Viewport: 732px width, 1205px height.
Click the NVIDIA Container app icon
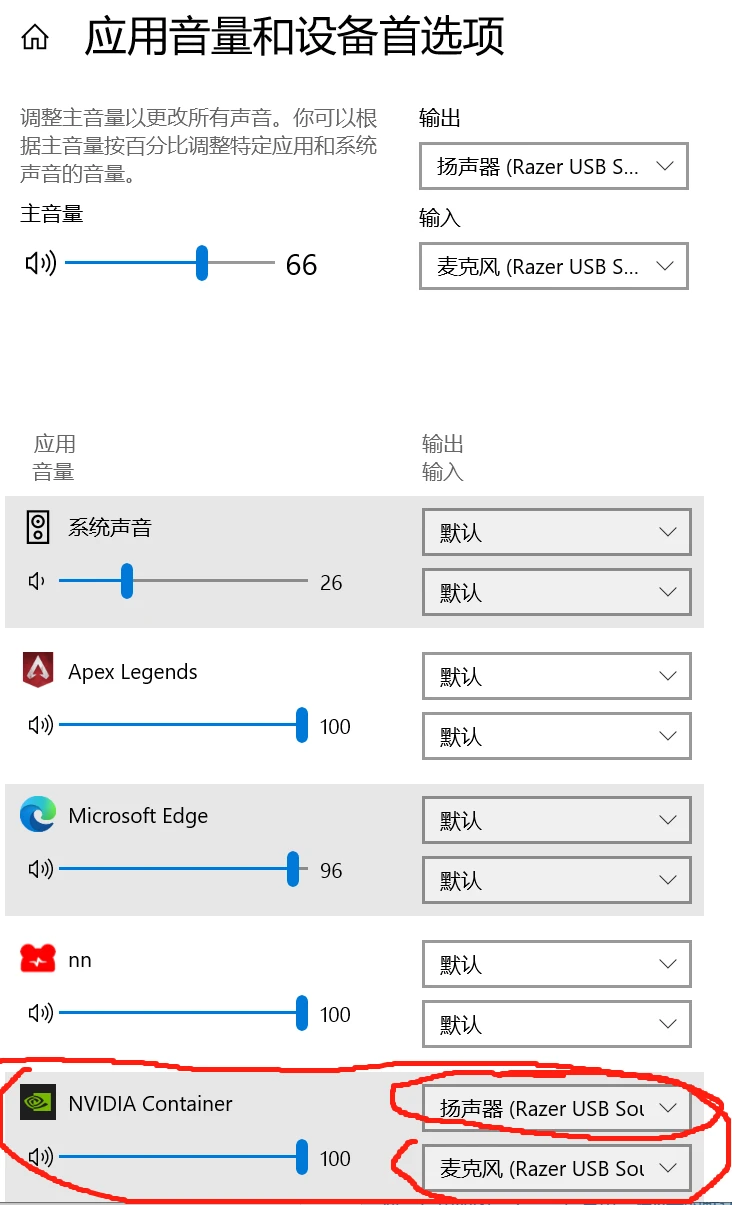point(37,1102)
